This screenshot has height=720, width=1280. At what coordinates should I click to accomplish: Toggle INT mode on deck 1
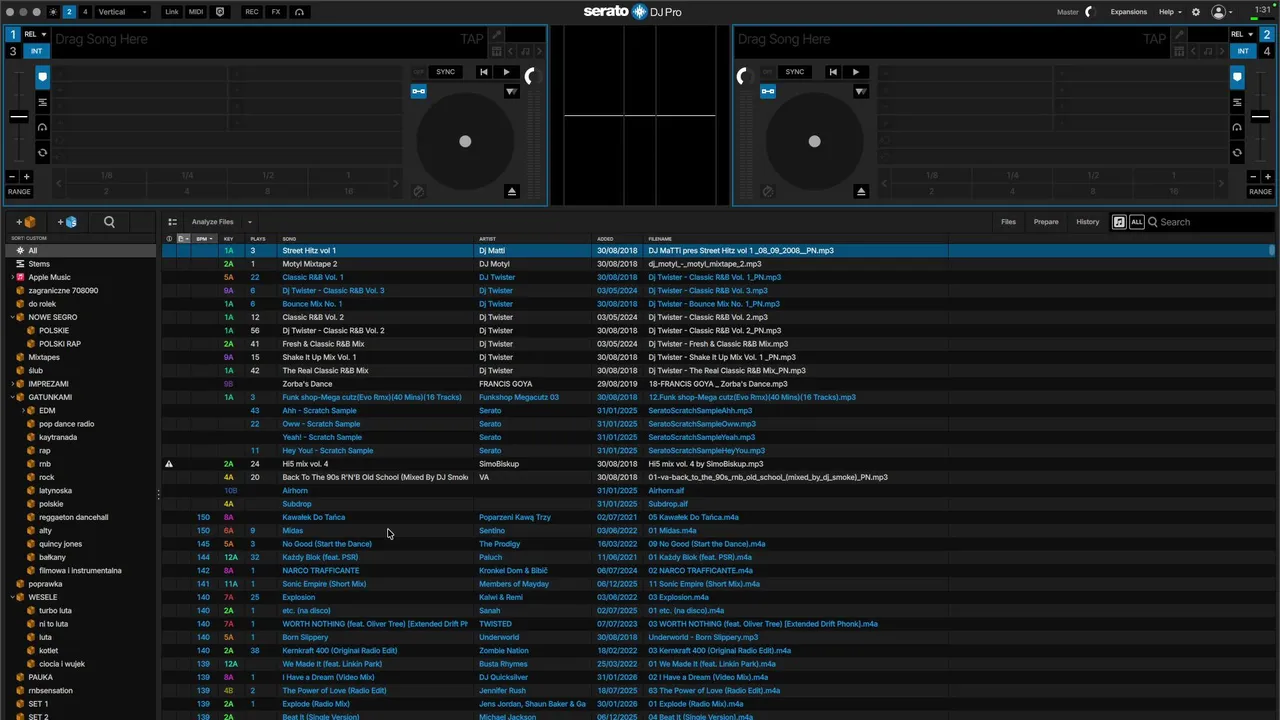[x=37, y=51]
